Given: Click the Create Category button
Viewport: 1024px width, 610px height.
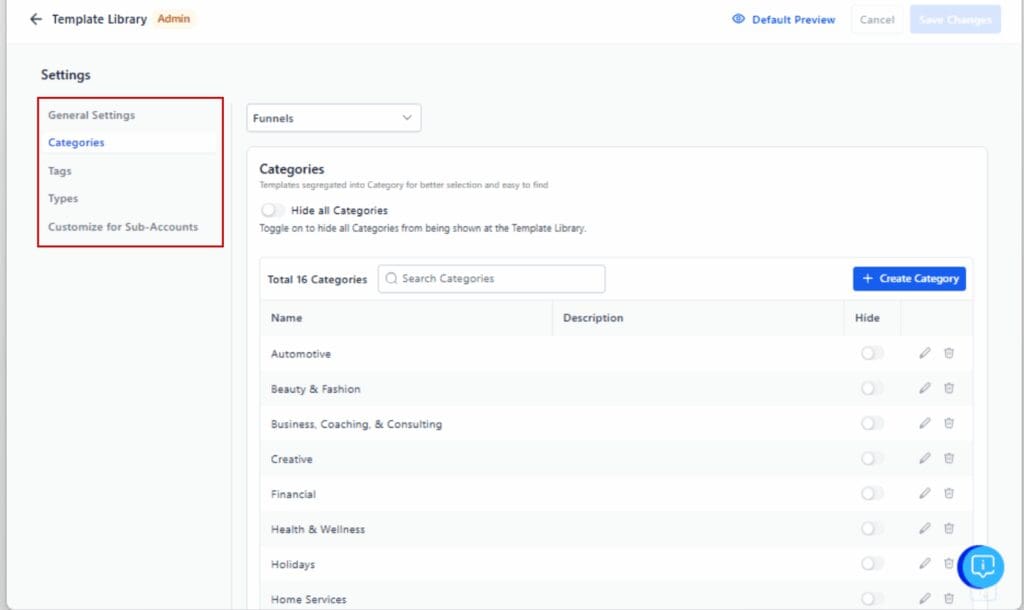Looking at the screenshot, I should 908,278.
